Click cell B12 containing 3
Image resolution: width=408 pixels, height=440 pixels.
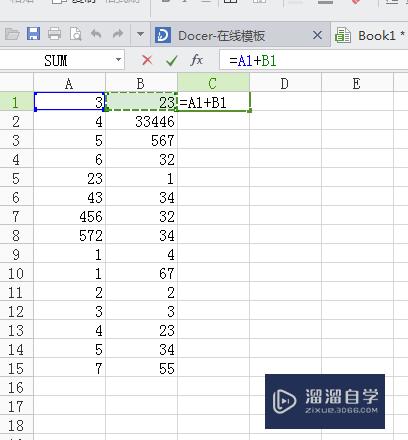click(141, 310)
